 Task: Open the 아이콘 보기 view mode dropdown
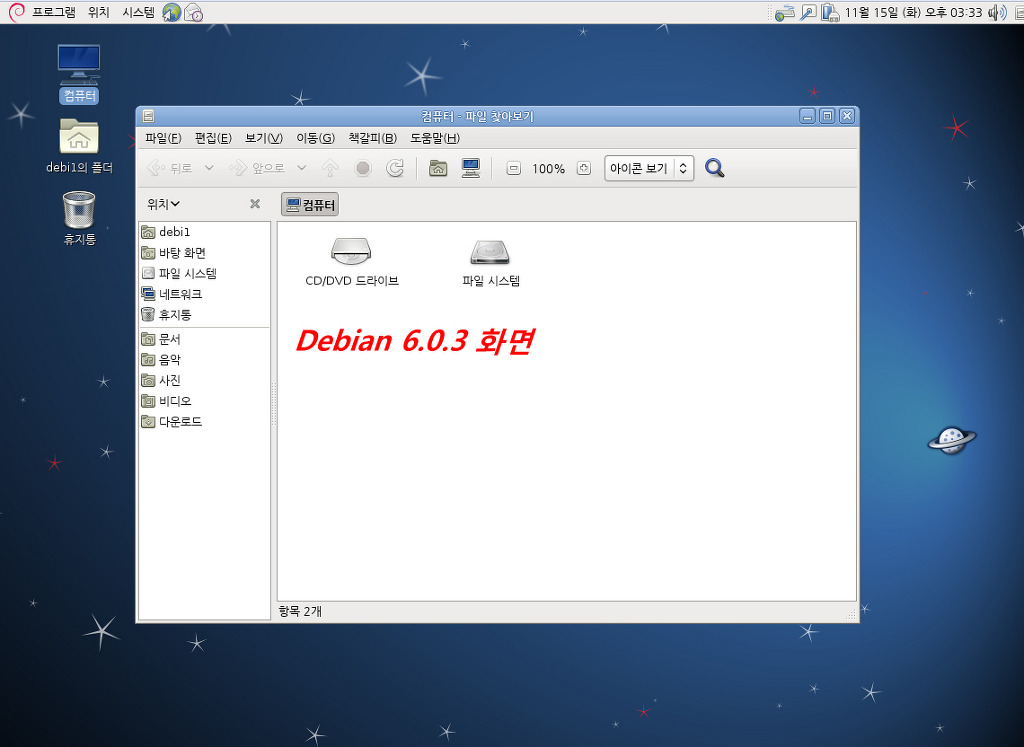649,169
